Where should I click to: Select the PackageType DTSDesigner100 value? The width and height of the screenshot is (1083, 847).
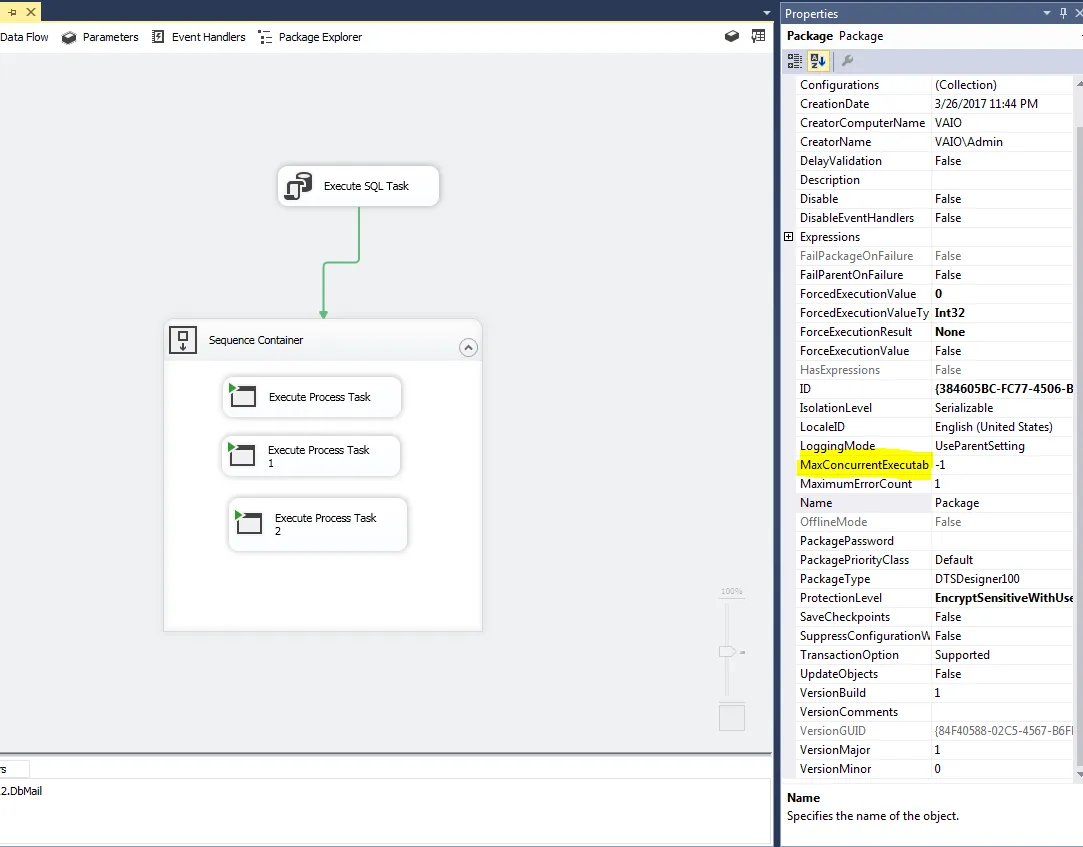pos(1002,579)
